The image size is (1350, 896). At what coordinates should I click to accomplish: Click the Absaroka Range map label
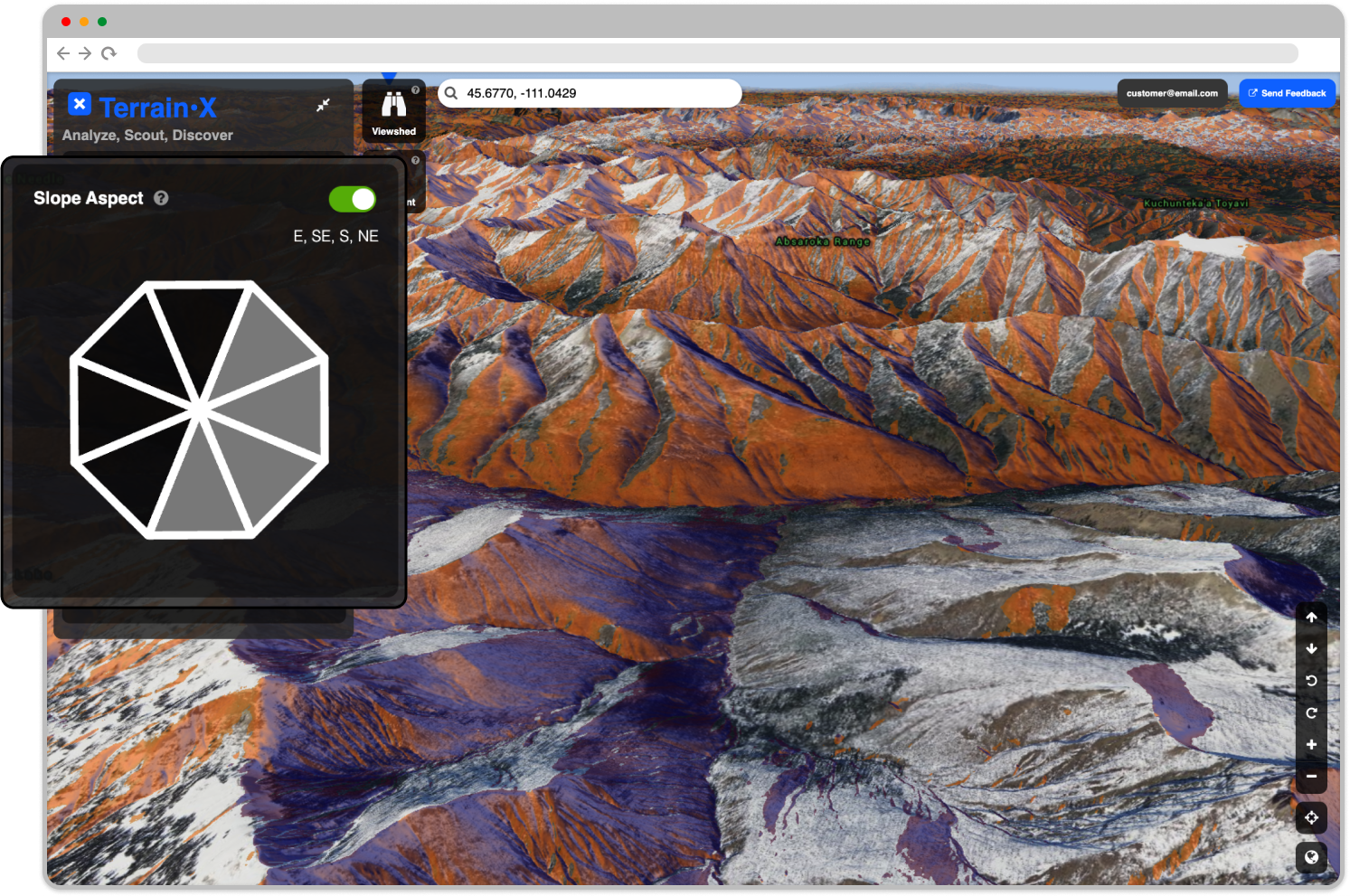point(821,241)
